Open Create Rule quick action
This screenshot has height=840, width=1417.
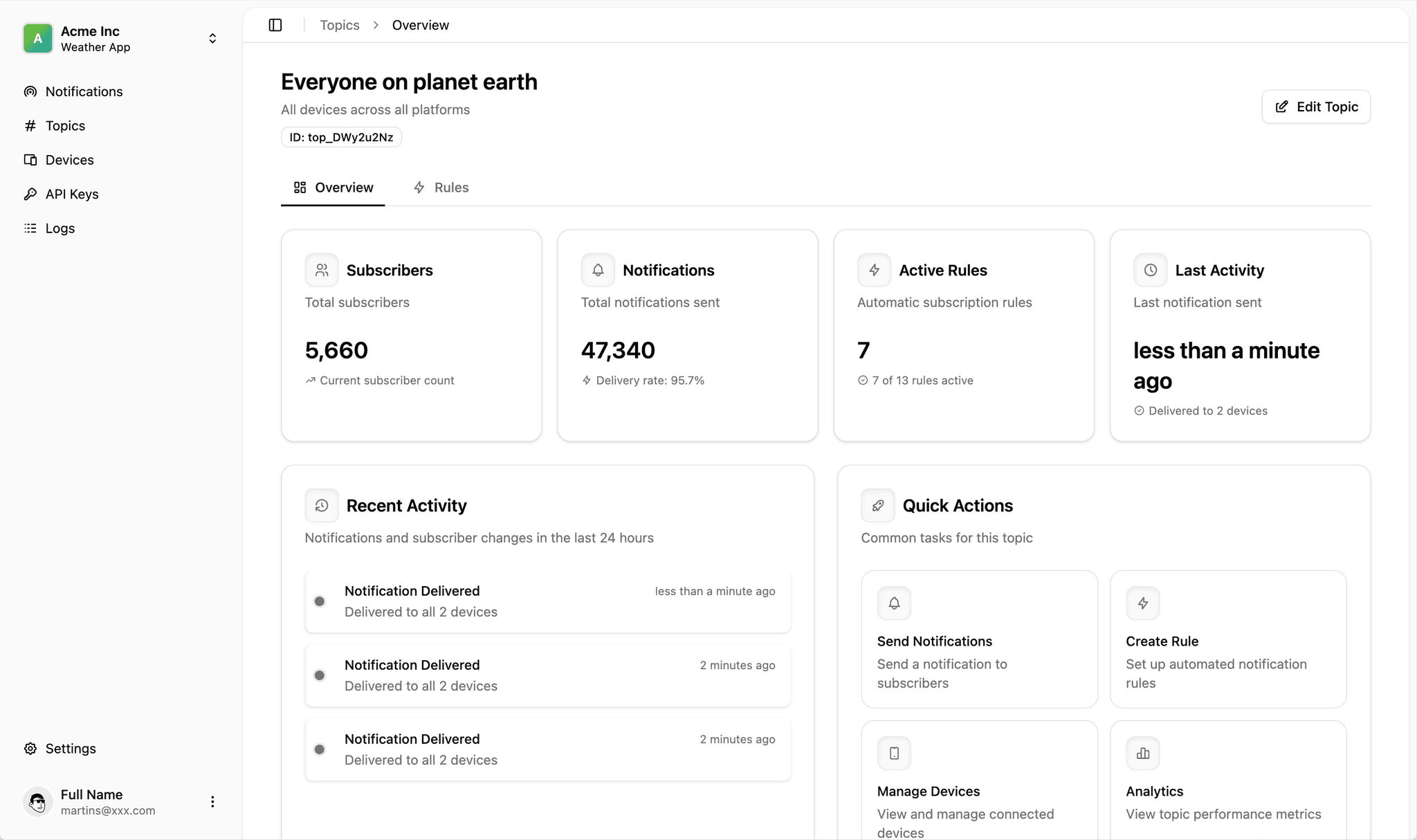pos(1228,640)
